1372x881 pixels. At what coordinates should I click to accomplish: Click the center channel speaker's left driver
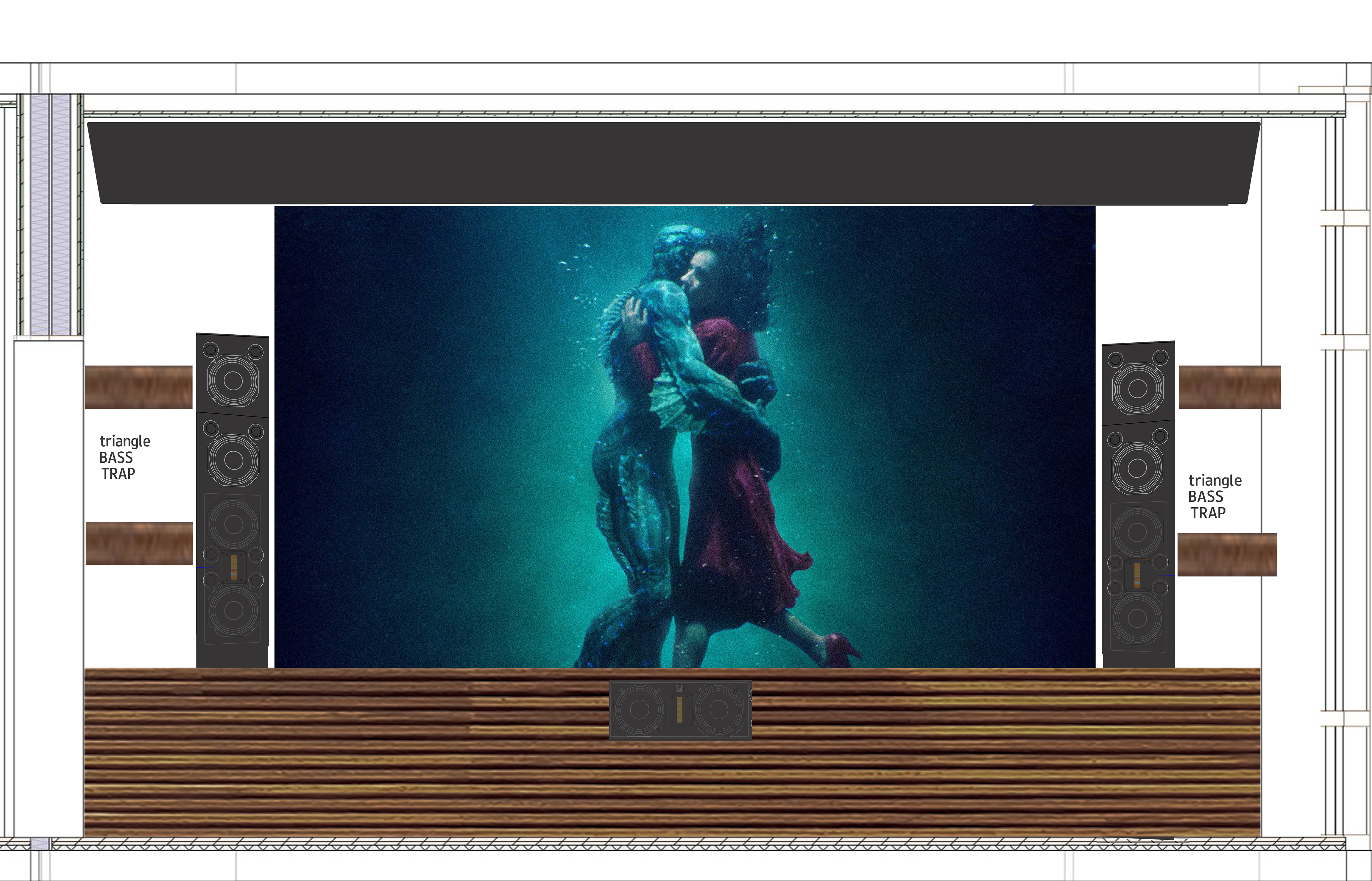pyautogui.click(x=639, y=710)
